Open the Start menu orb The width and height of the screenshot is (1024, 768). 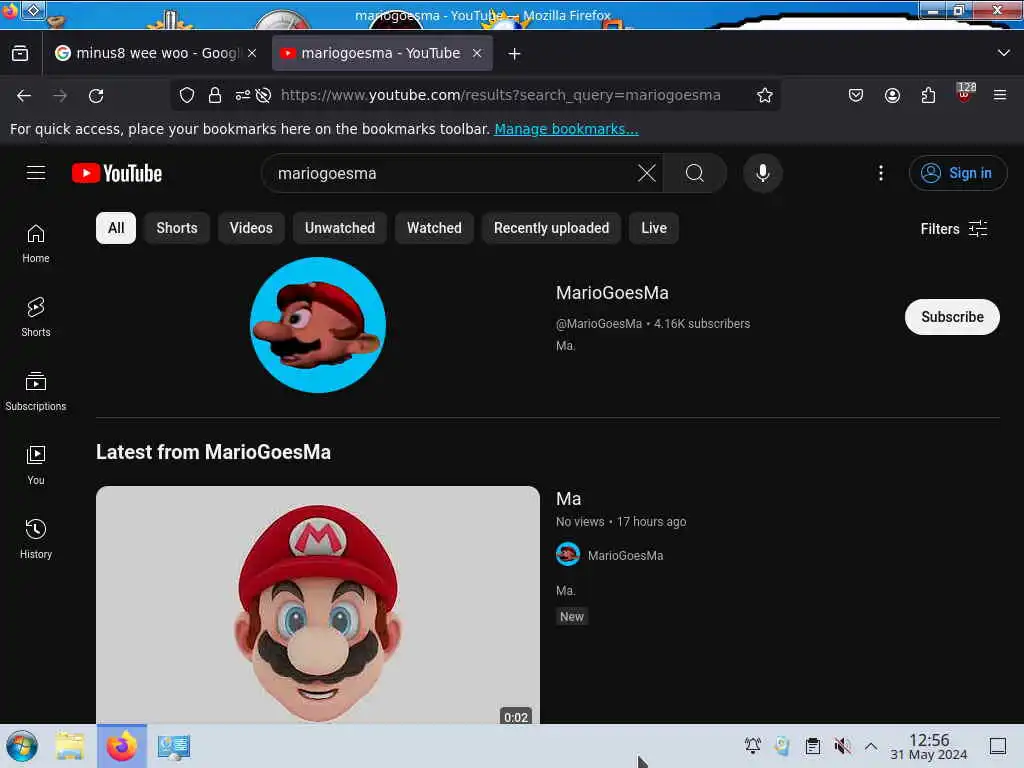[22, 746]
